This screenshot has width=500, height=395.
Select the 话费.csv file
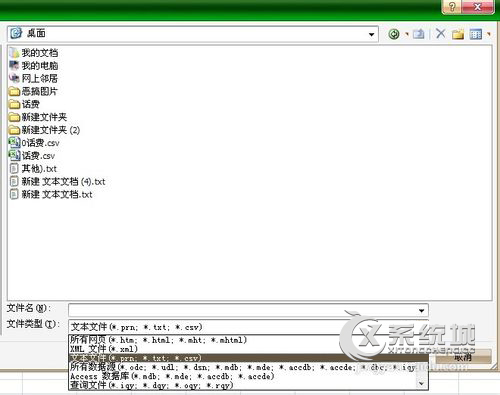click(32, 156)
